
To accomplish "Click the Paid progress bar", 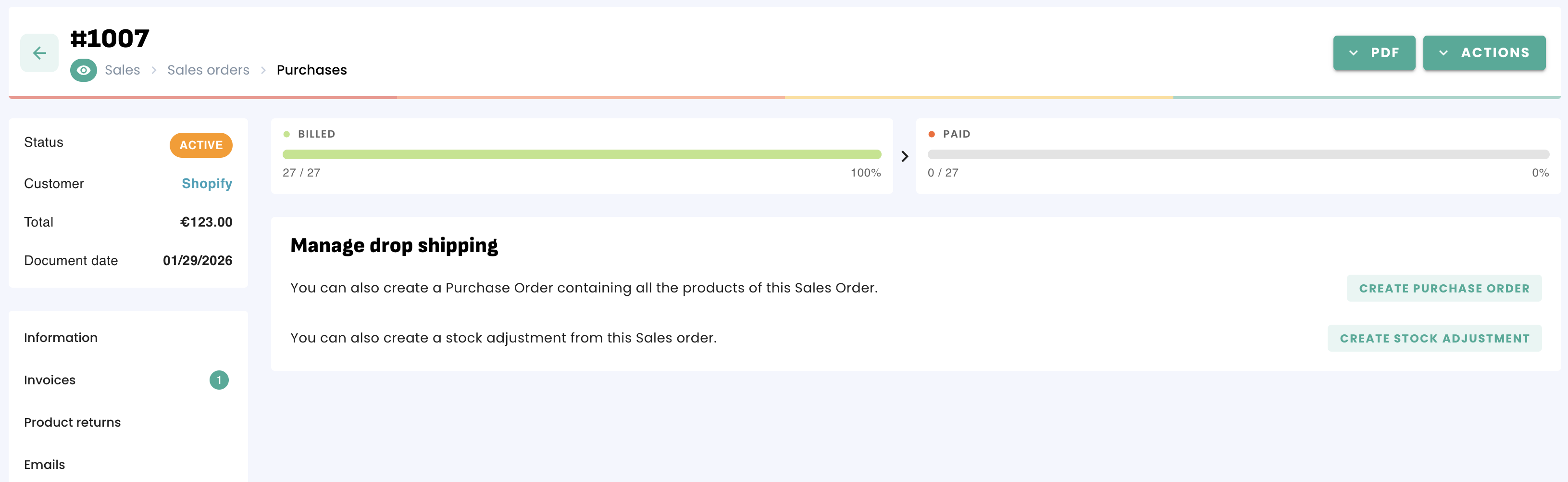I will tap(1237, 155).
